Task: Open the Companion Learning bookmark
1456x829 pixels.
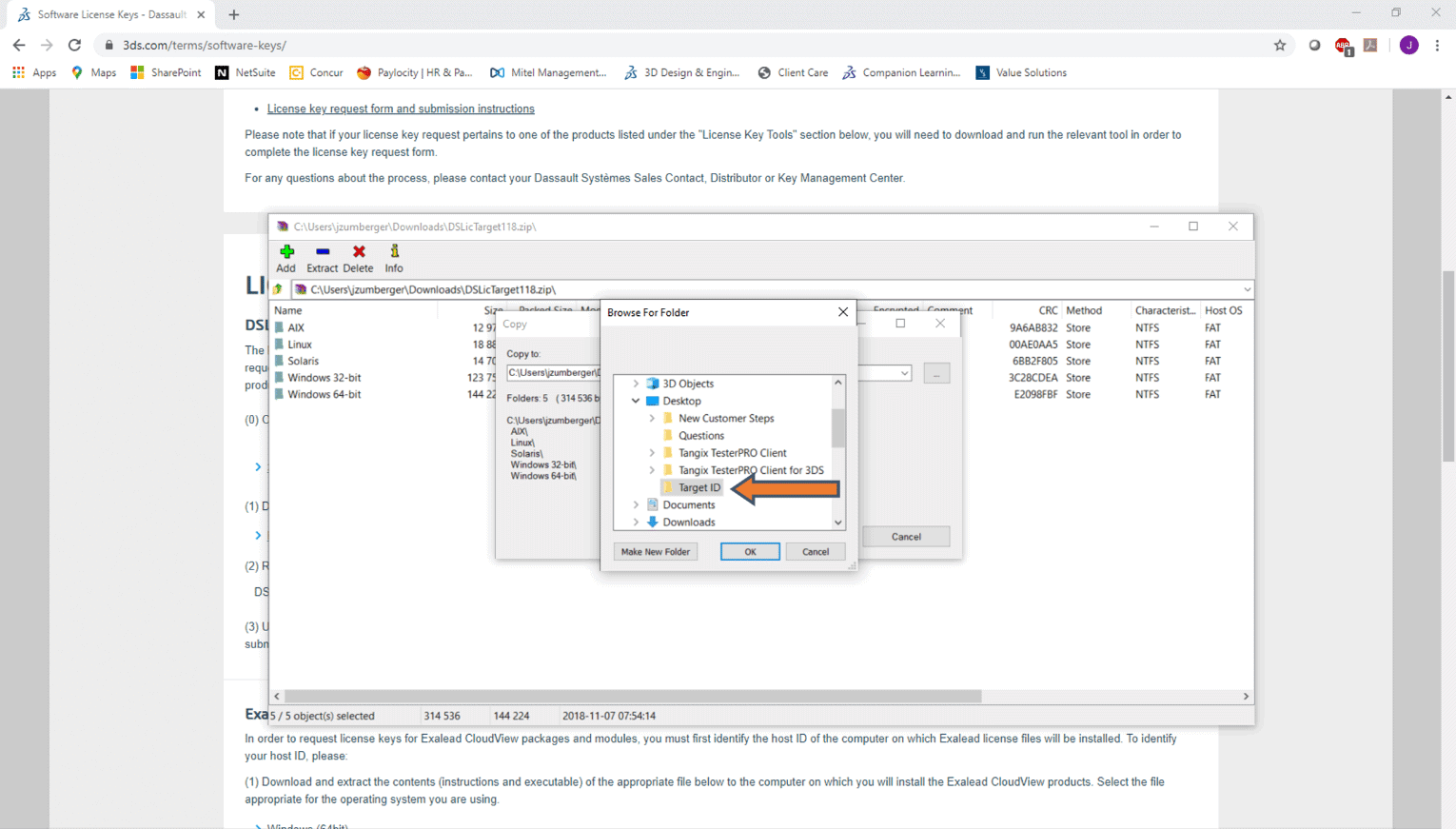Action: 901,72
